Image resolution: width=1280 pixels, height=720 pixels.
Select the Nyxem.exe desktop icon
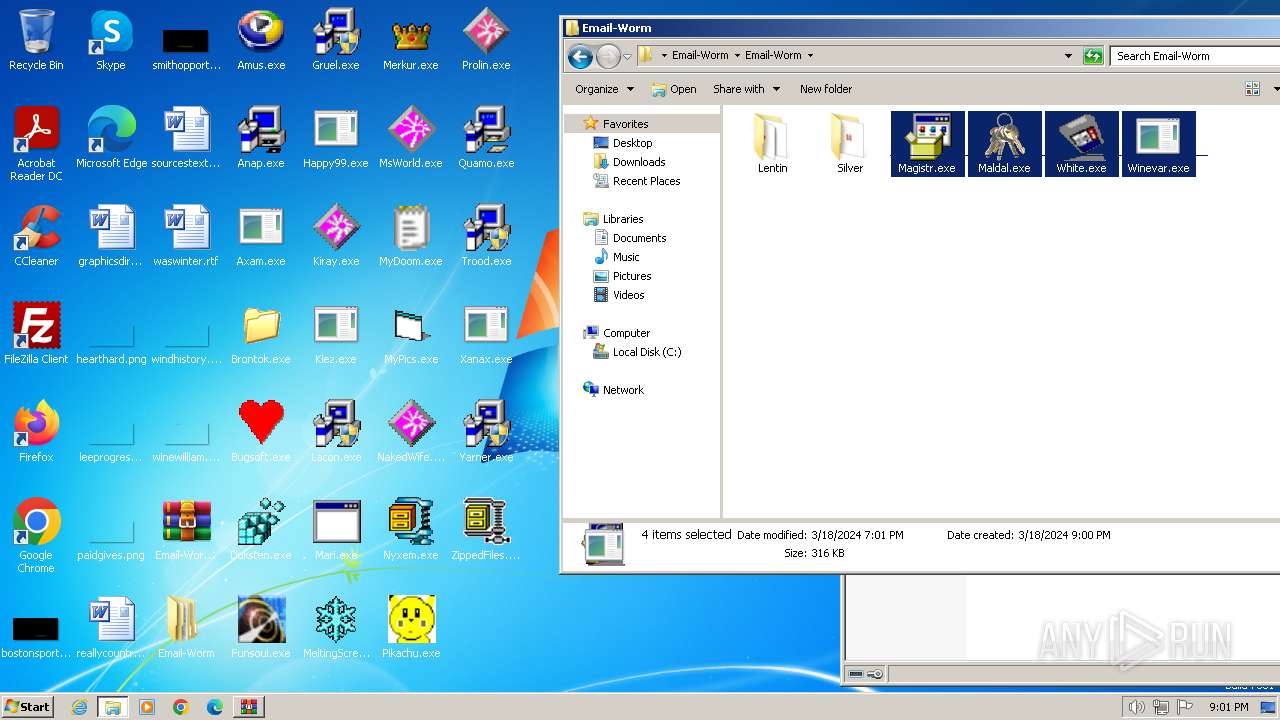(411, 530)
